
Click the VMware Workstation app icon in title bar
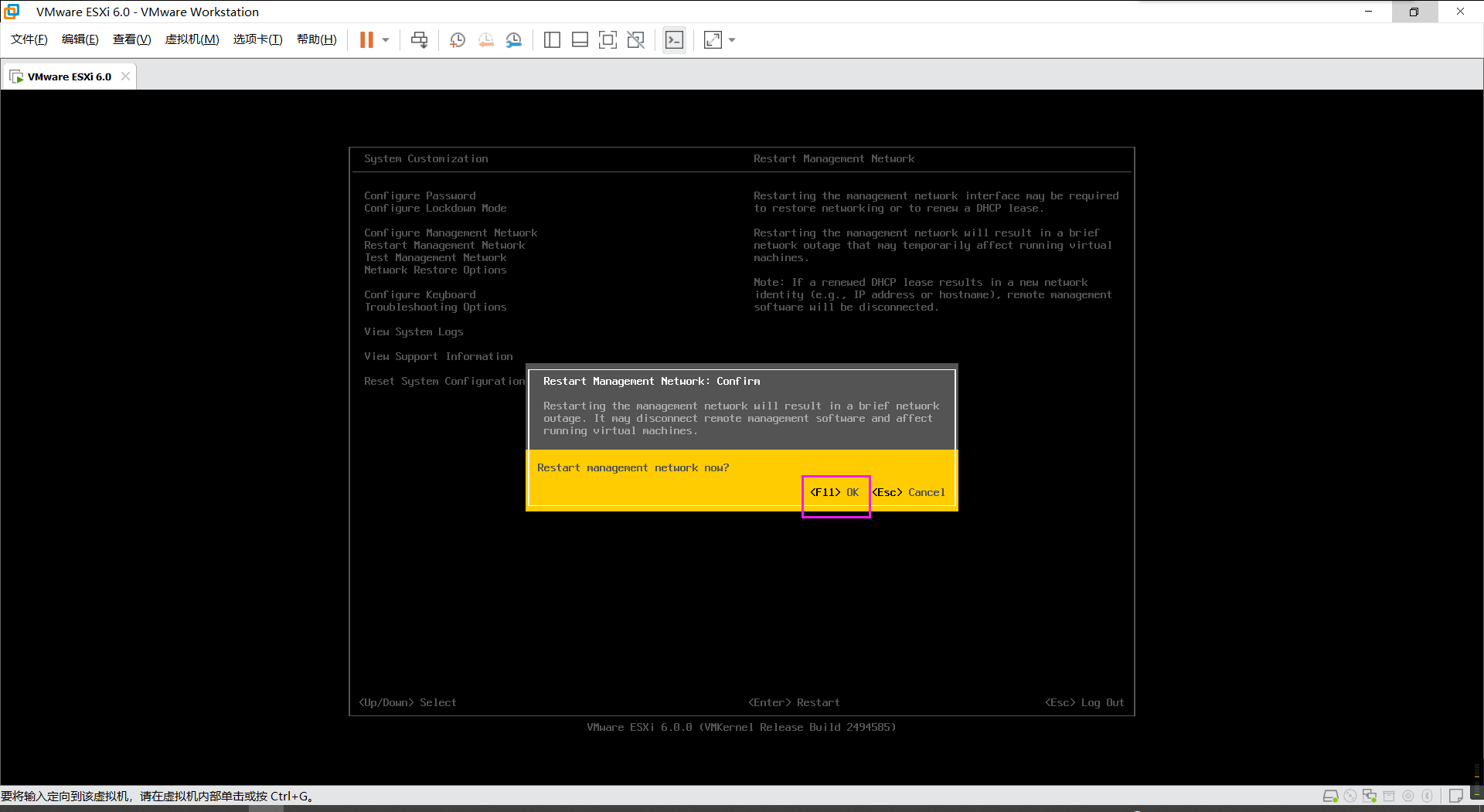pos(12,12)
